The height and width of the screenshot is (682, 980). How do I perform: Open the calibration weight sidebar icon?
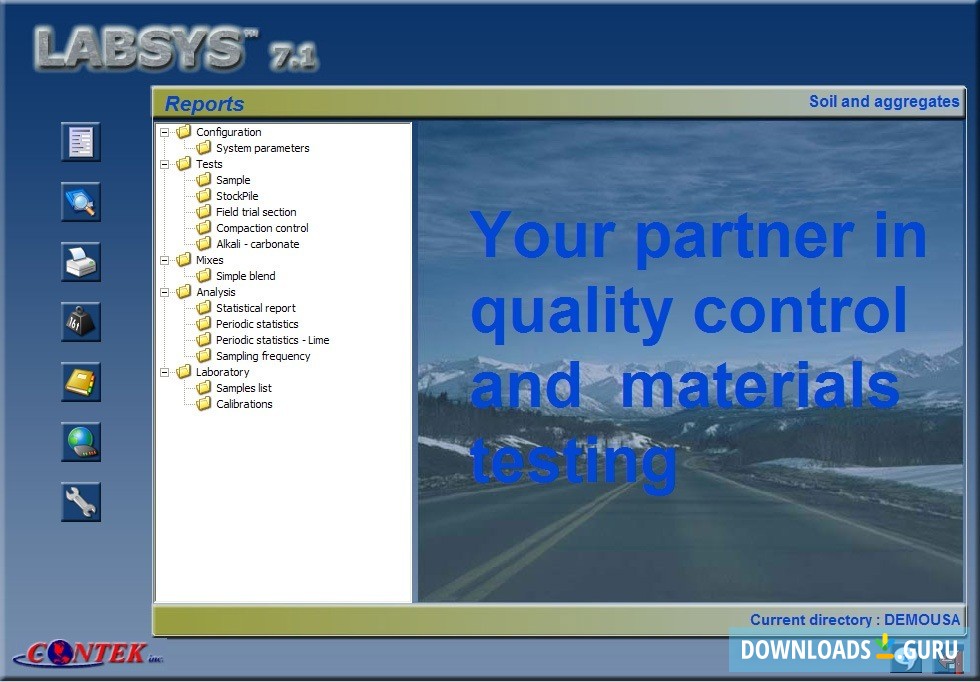point(81,322)
